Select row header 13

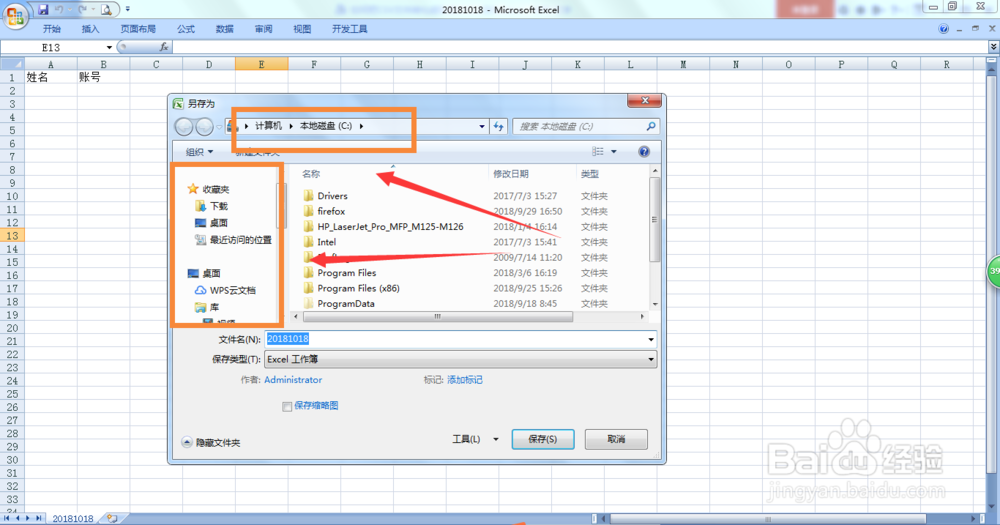coord(12,235)
